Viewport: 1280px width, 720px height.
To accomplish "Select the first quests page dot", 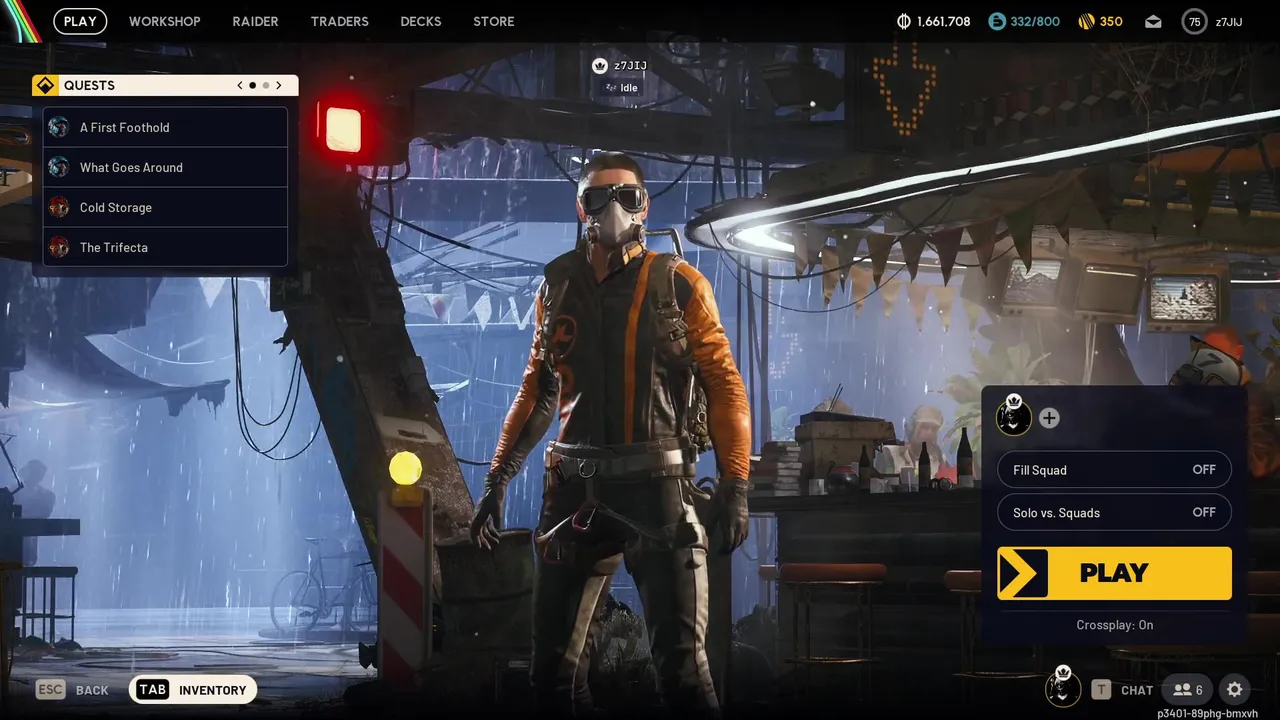I will tap(252, 85).
